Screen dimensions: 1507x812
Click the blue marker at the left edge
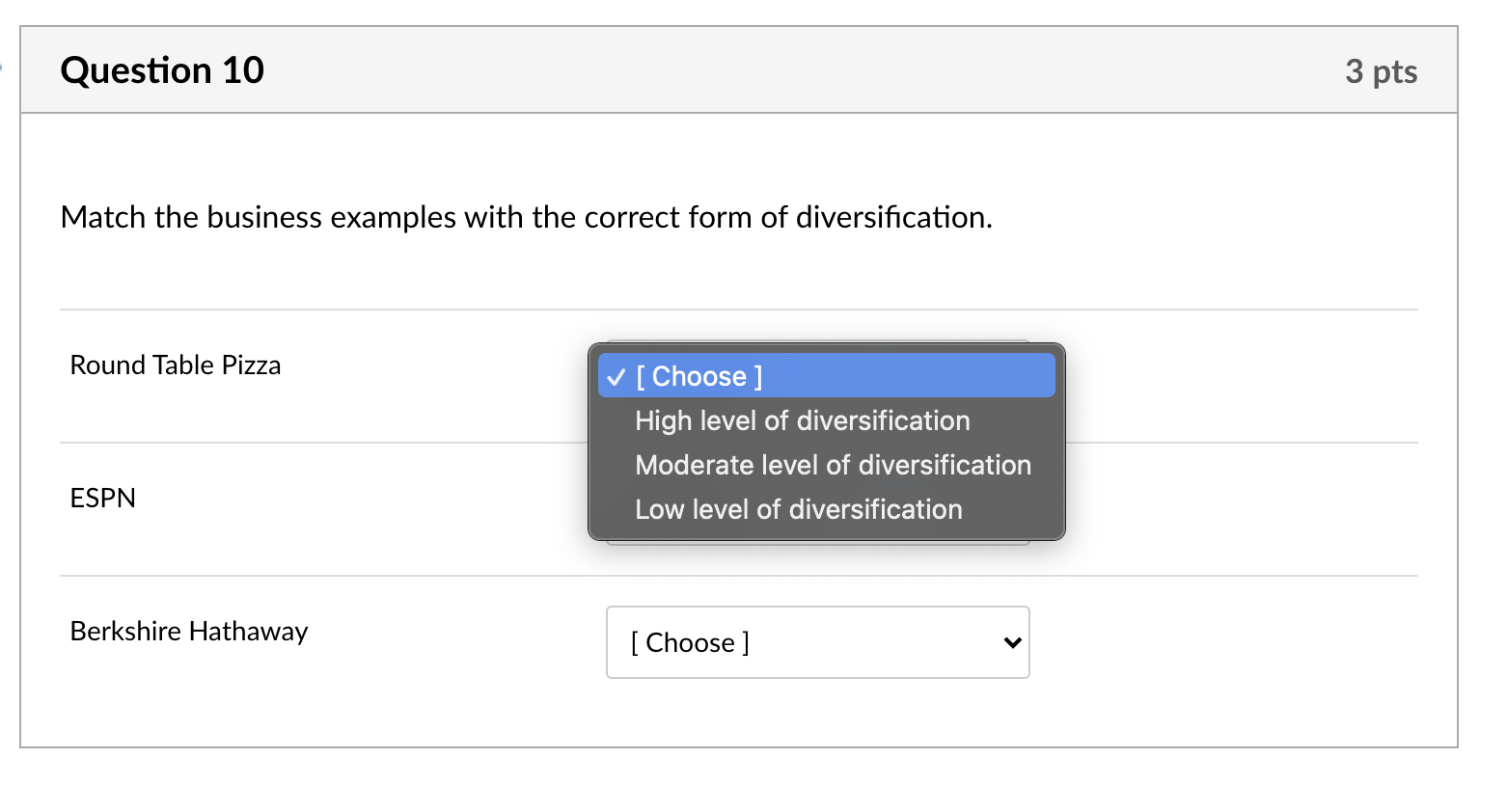[x=1, y=68]
